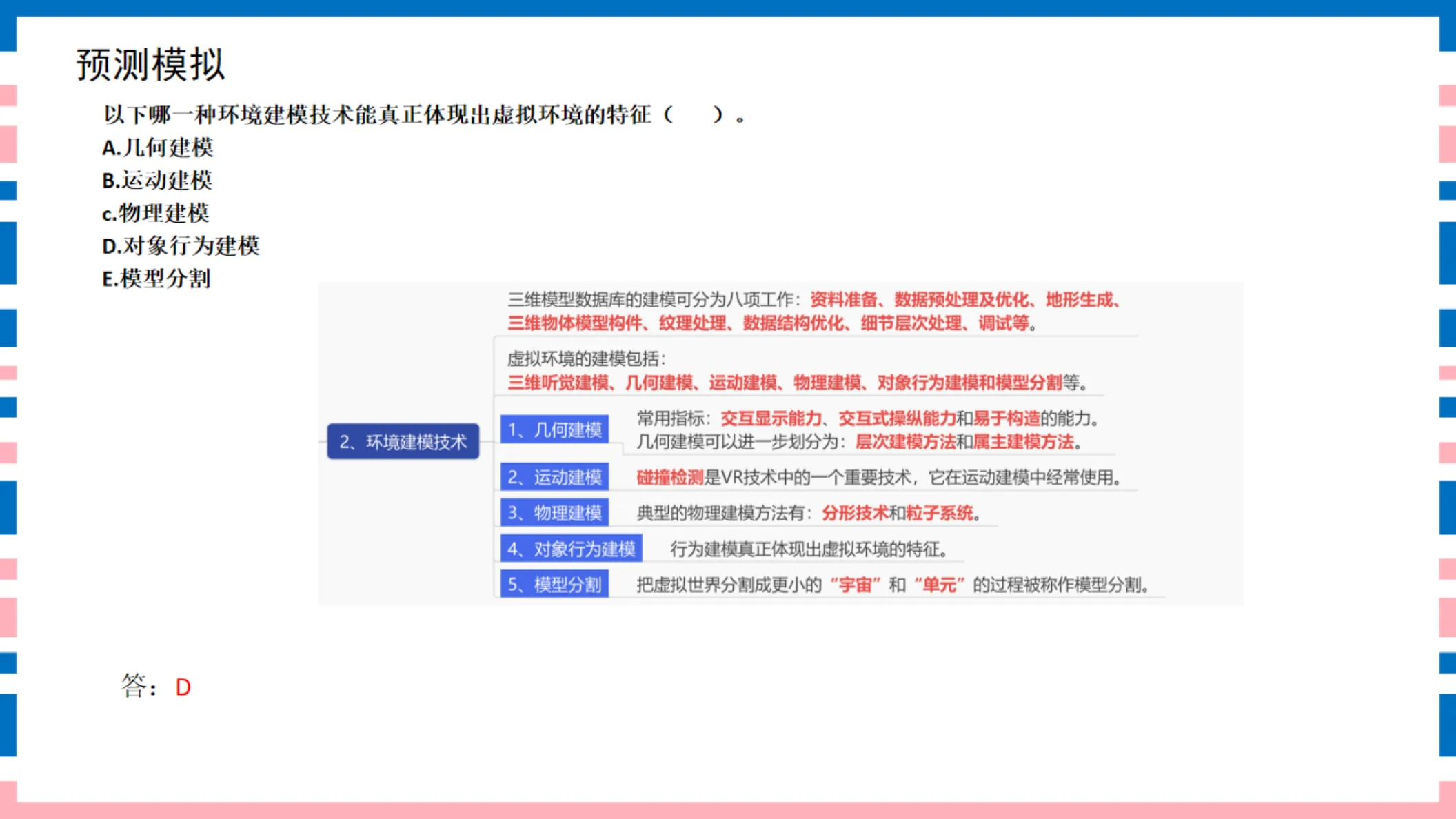The image size is (1456, 819).
Task: Click the red text 属主建模方法
Action: tap(1023, 442)
